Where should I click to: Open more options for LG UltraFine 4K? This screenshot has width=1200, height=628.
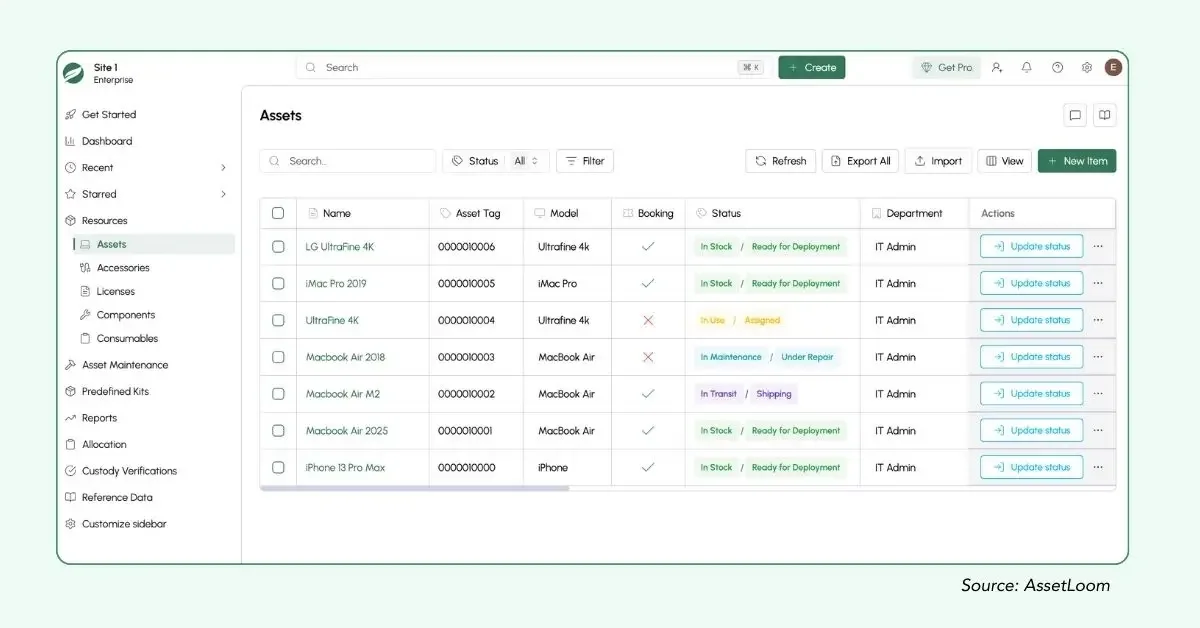tap(1098, 246)
